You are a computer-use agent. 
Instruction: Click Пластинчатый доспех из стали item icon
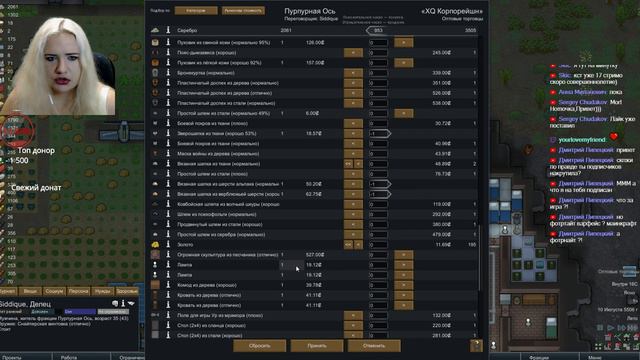click(x=155, y=103)
